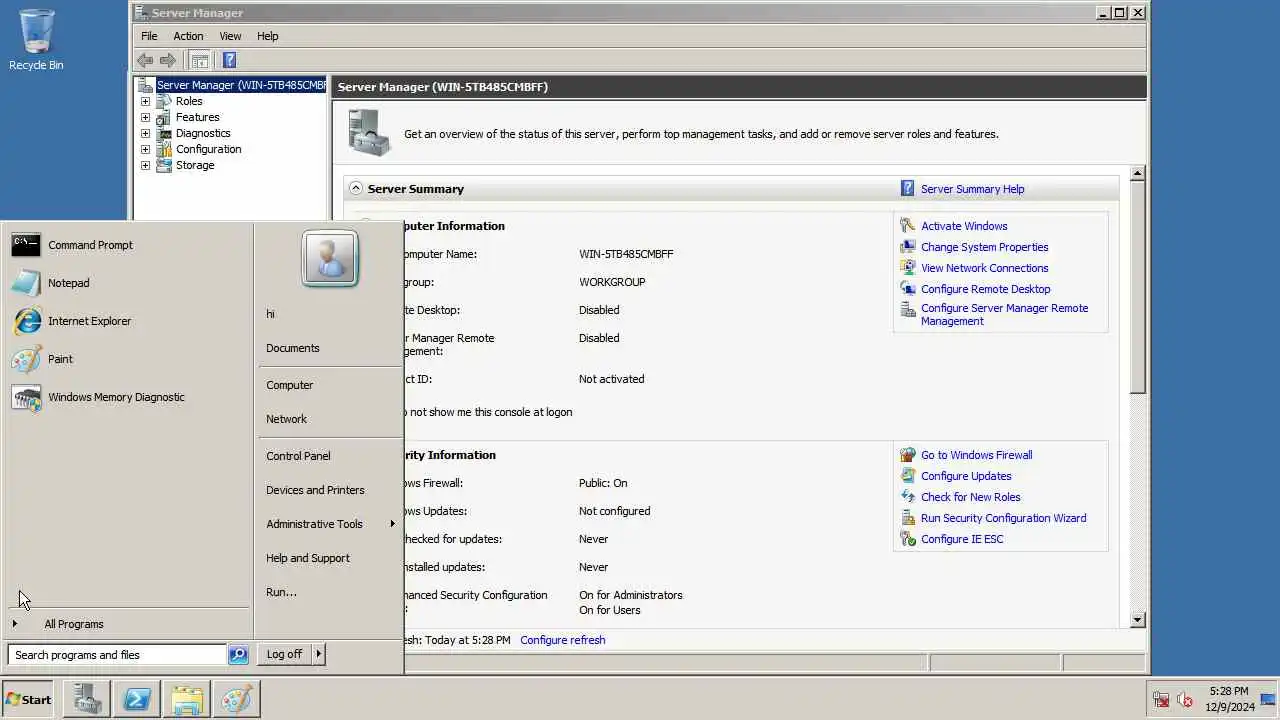Open Control Panel from Start menu
The image size is (1280, 720).
(330, 456)
